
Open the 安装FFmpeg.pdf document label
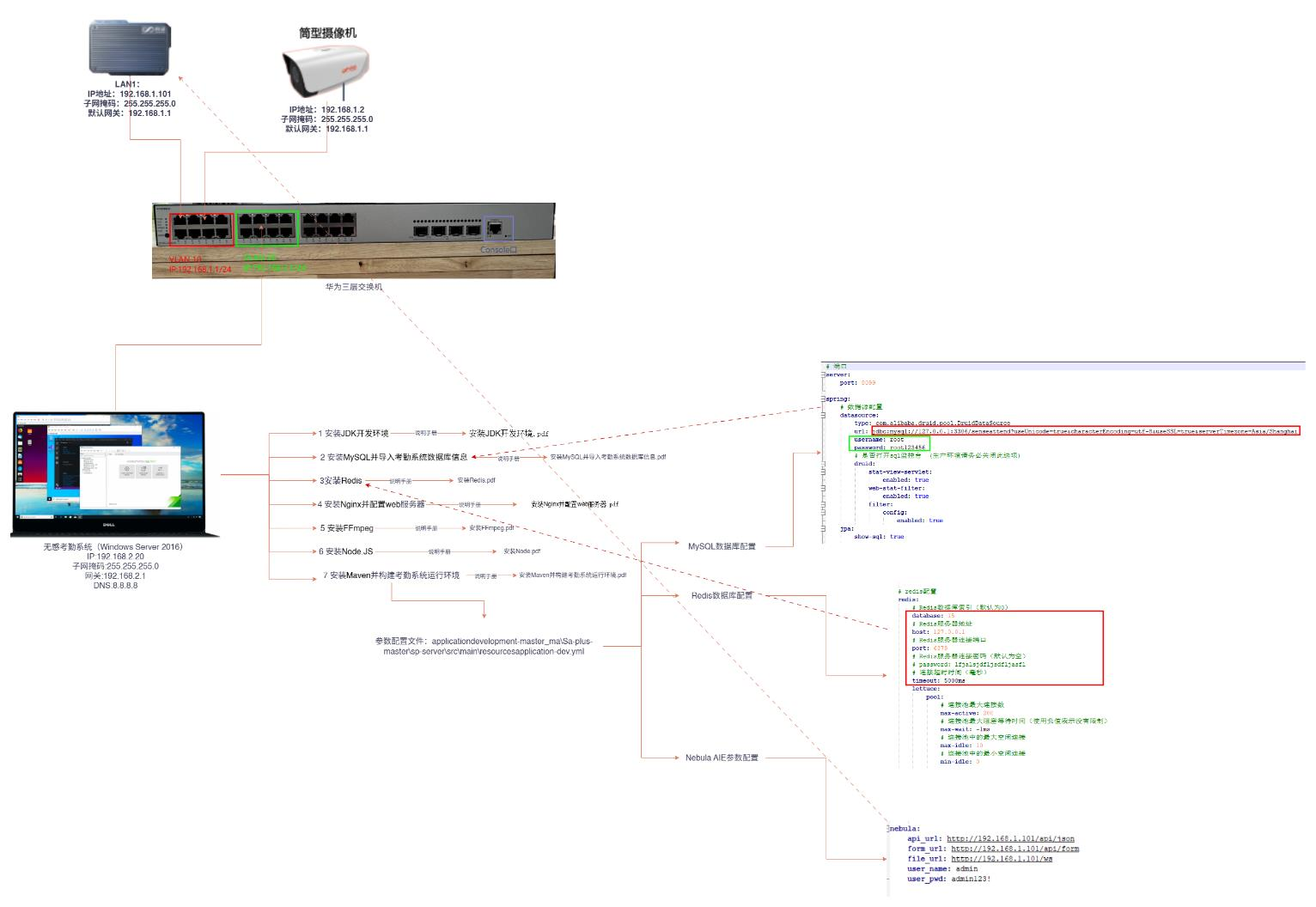pos(491,527)
